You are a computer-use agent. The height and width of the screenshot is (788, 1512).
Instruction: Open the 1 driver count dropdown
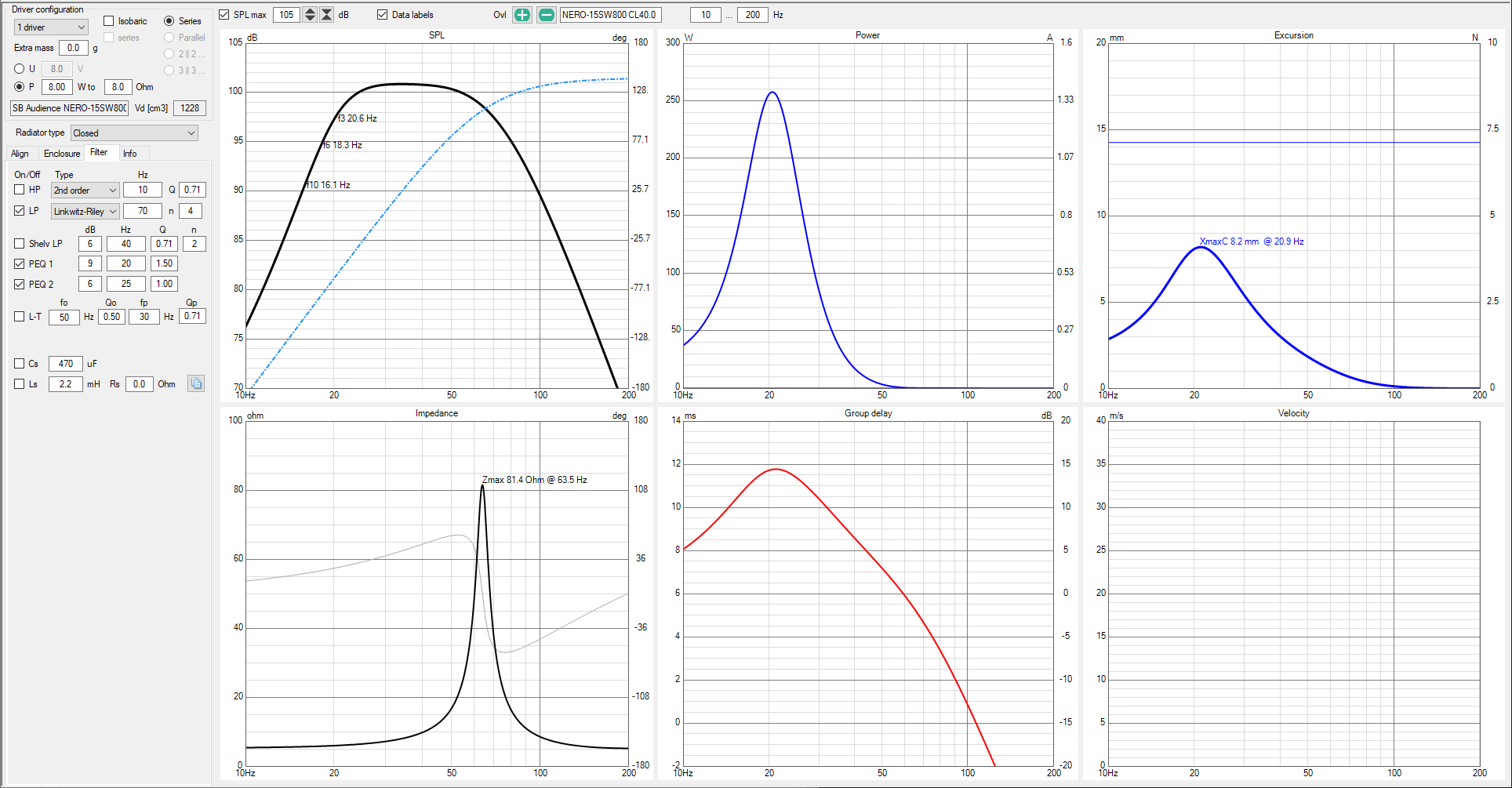(51, 27)
